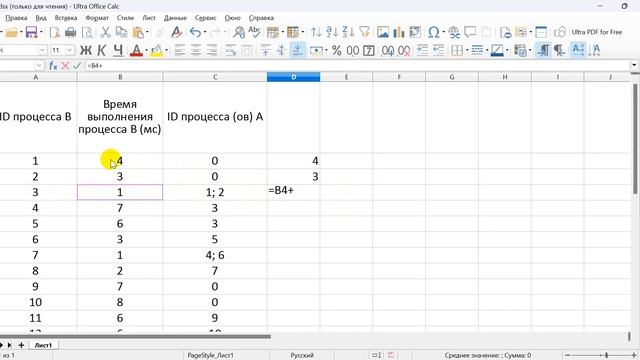The height and width of the screenshot is (360, 640).
Task: Open the Правка menu
Action: (x=16, y=18)
